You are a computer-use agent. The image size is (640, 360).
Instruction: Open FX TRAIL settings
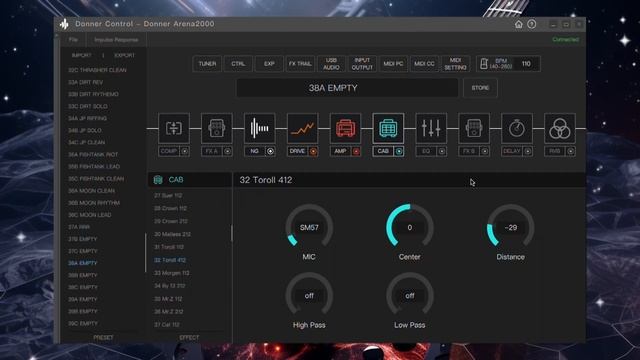[x=300, y=64]
